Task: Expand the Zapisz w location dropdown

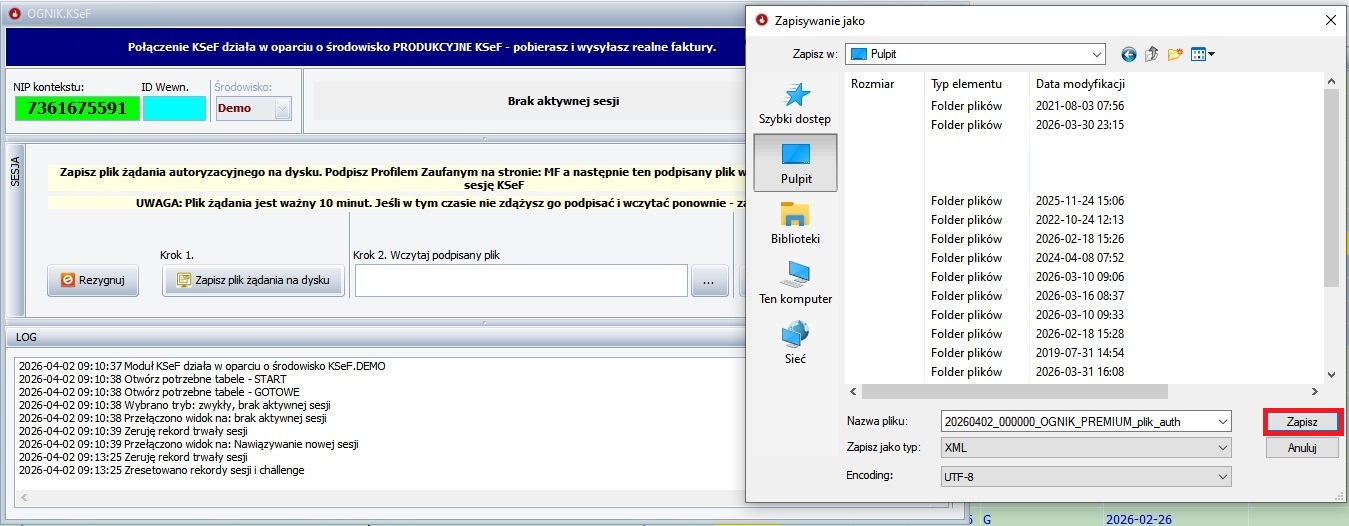Action: (x=1096, y=54)
